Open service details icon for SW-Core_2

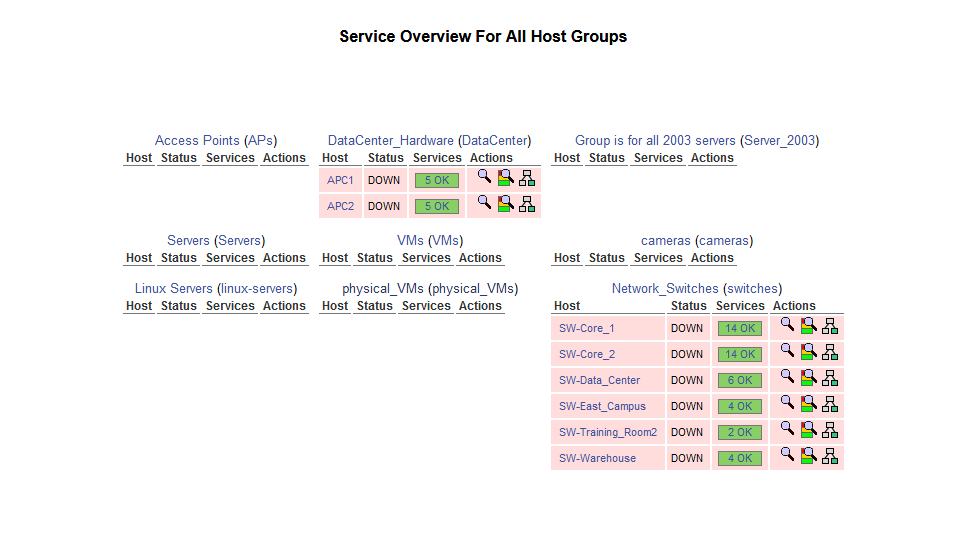808,352
